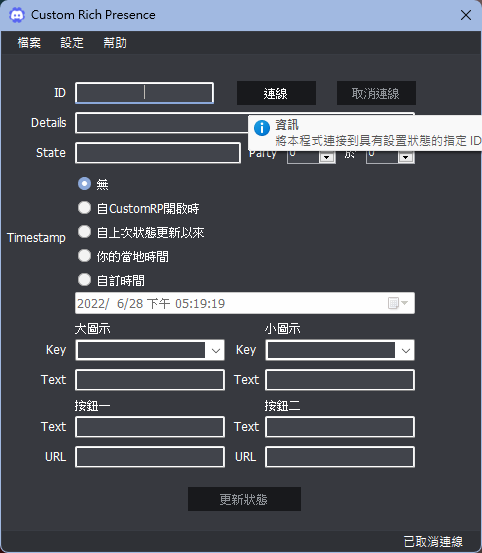Focus the State text input field
This screenshot has width=482, height=553.
coord(158,153)
